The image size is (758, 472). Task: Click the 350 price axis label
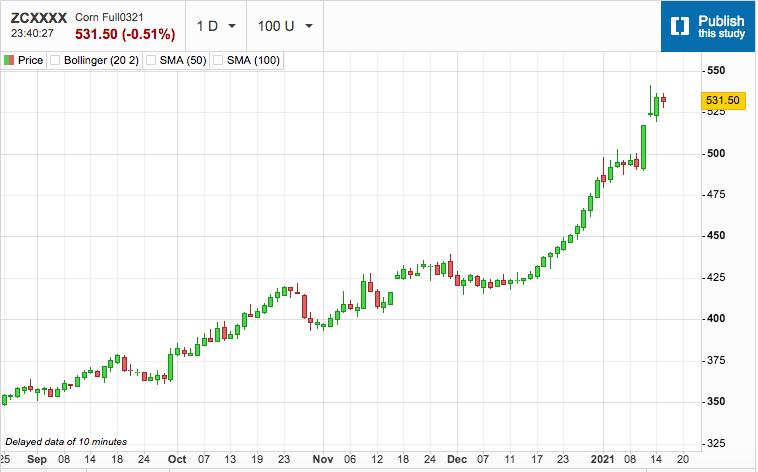click(716, 401)
